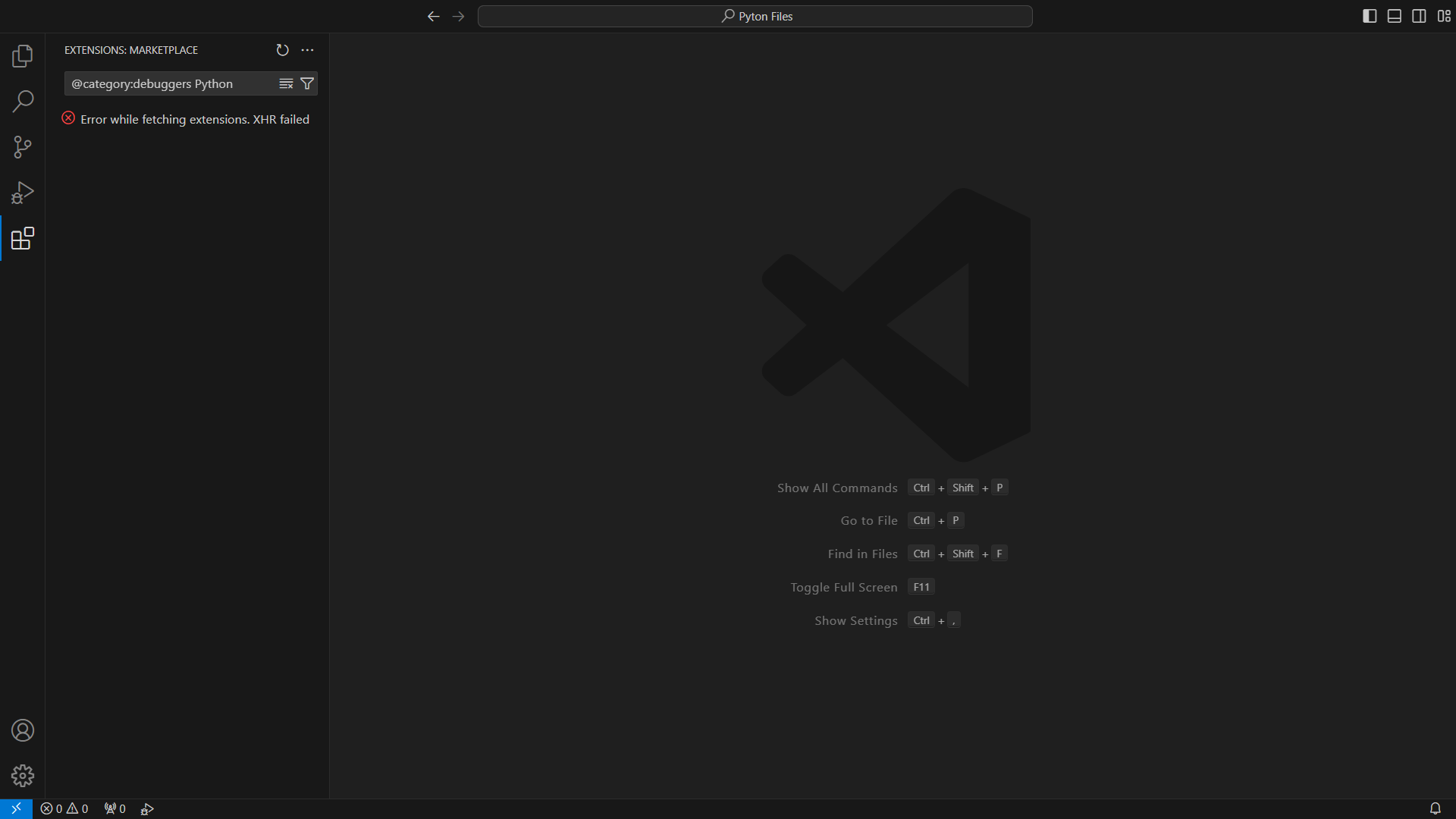Open Views and More Actions menu
1456x819 pixels.
pos(307,50)
